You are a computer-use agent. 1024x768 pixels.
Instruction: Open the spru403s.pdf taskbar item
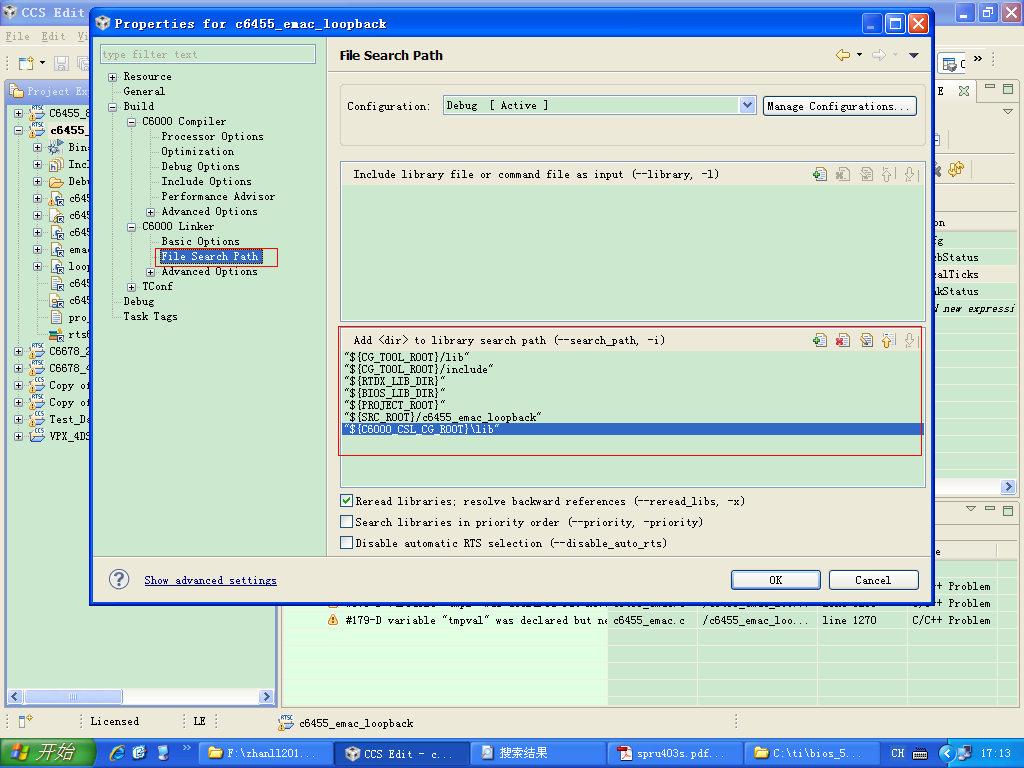(674, 753)
